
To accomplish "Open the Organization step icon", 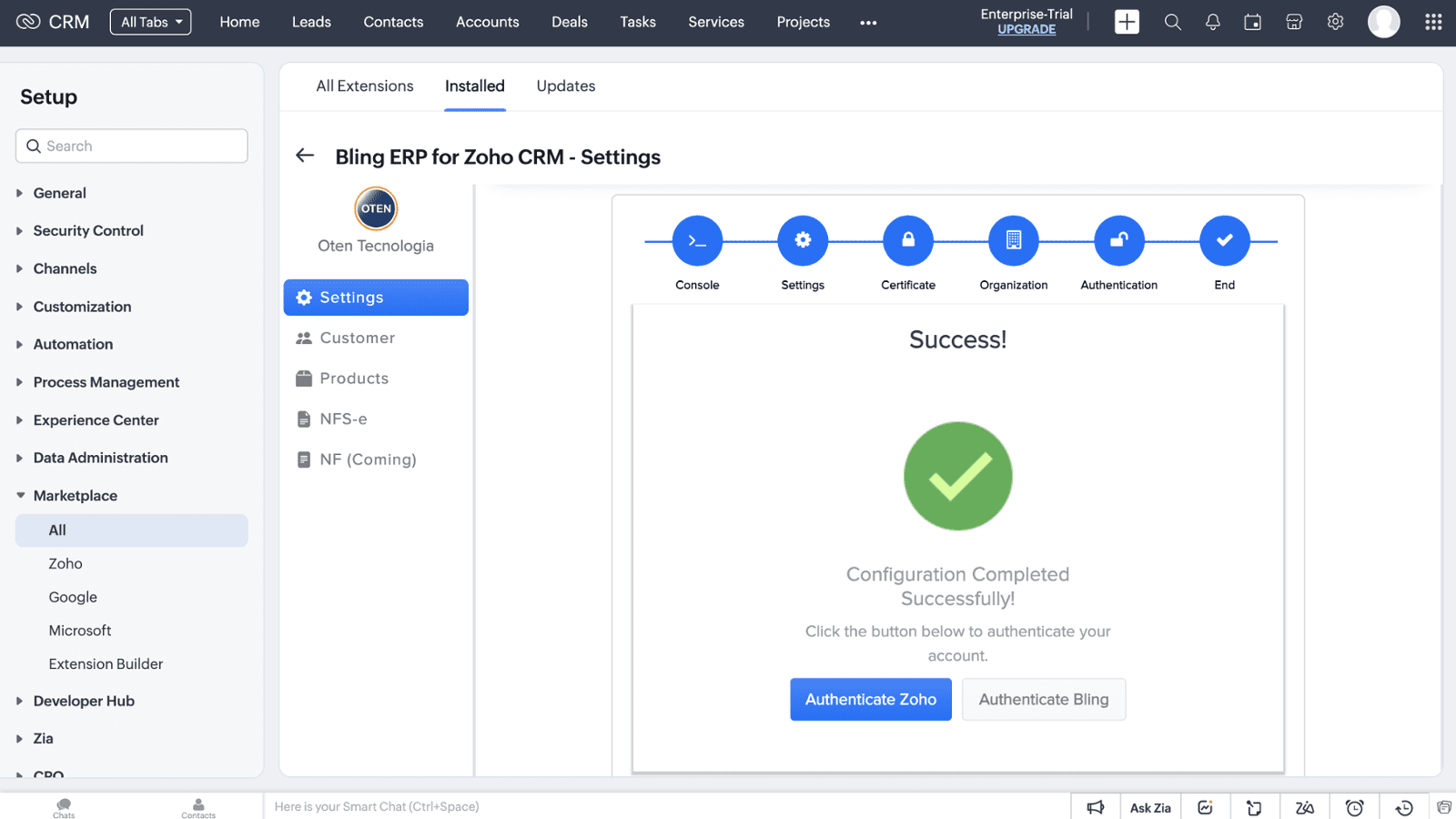I will 1013,240.
